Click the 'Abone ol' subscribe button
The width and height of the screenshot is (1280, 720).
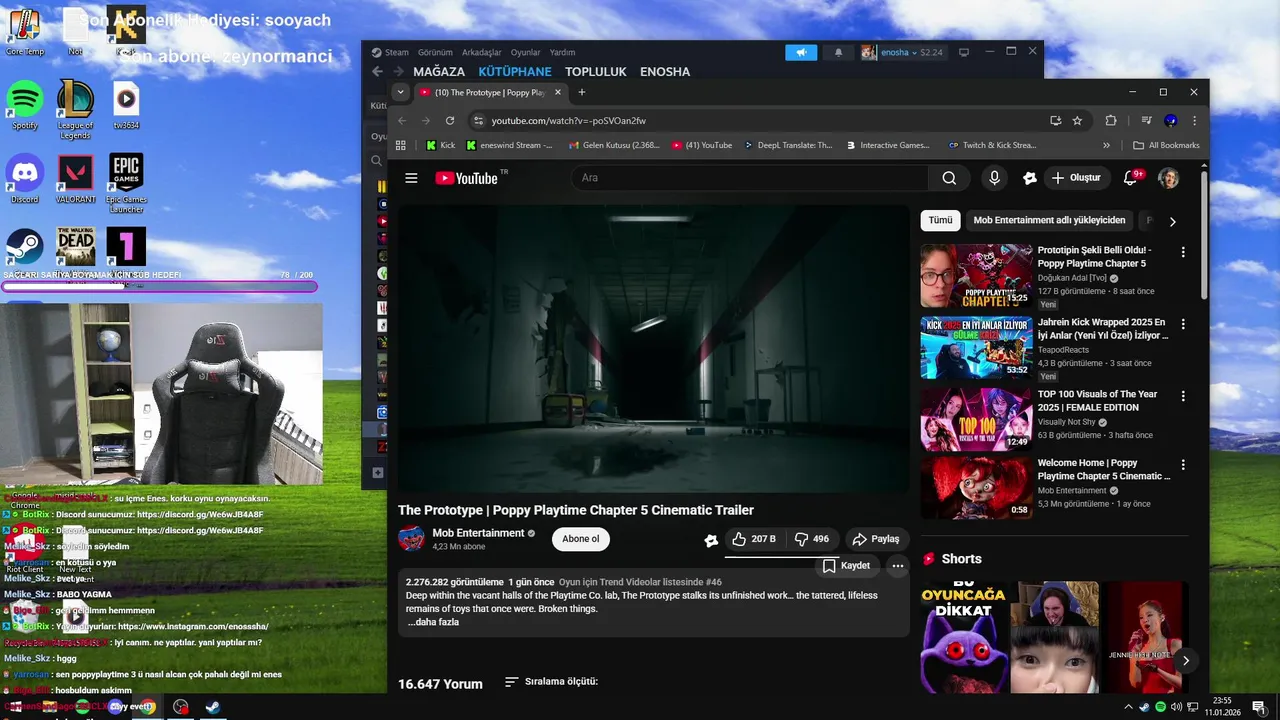coord(581,539)
